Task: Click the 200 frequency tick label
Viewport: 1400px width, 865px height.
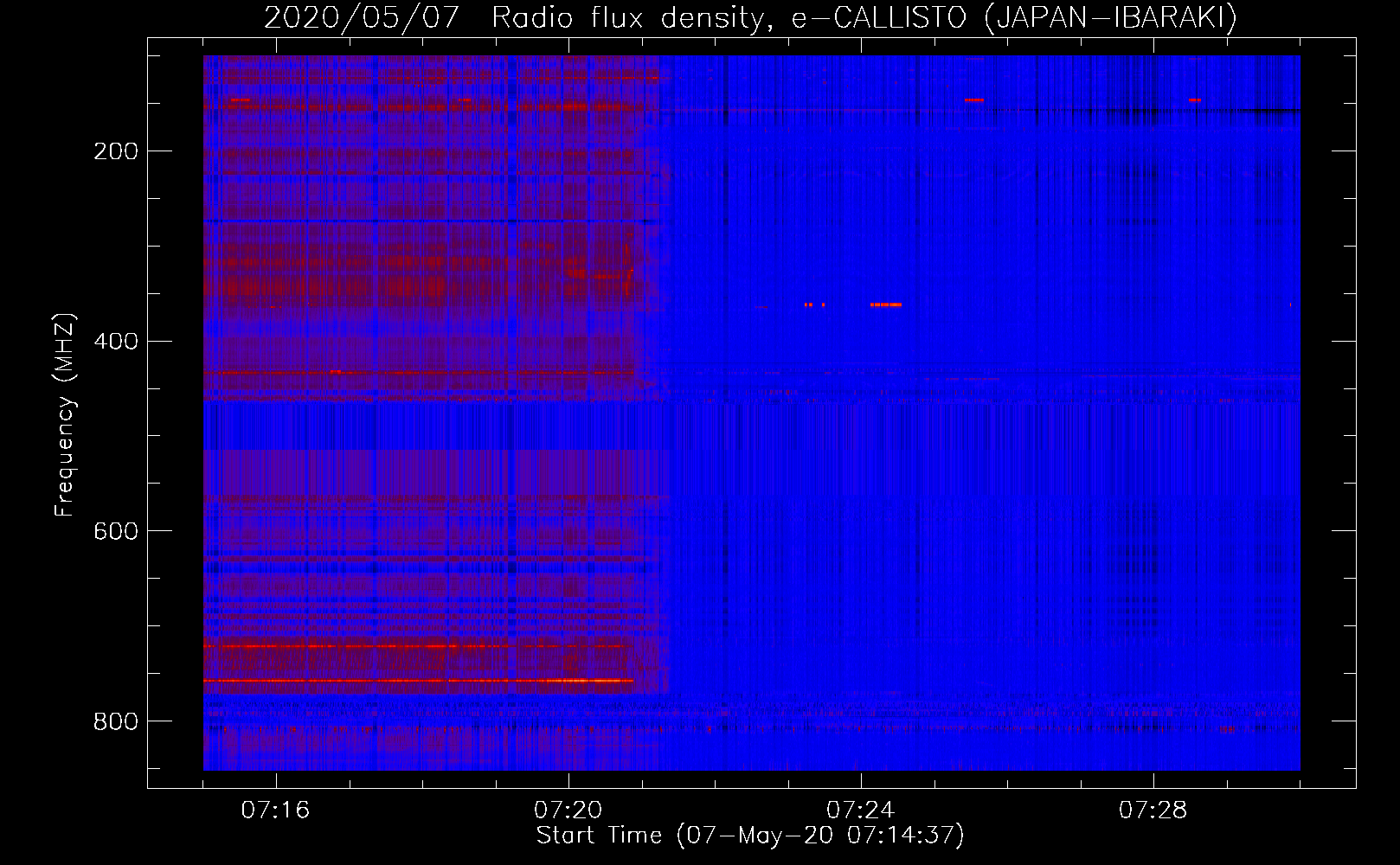Action: 116,151
